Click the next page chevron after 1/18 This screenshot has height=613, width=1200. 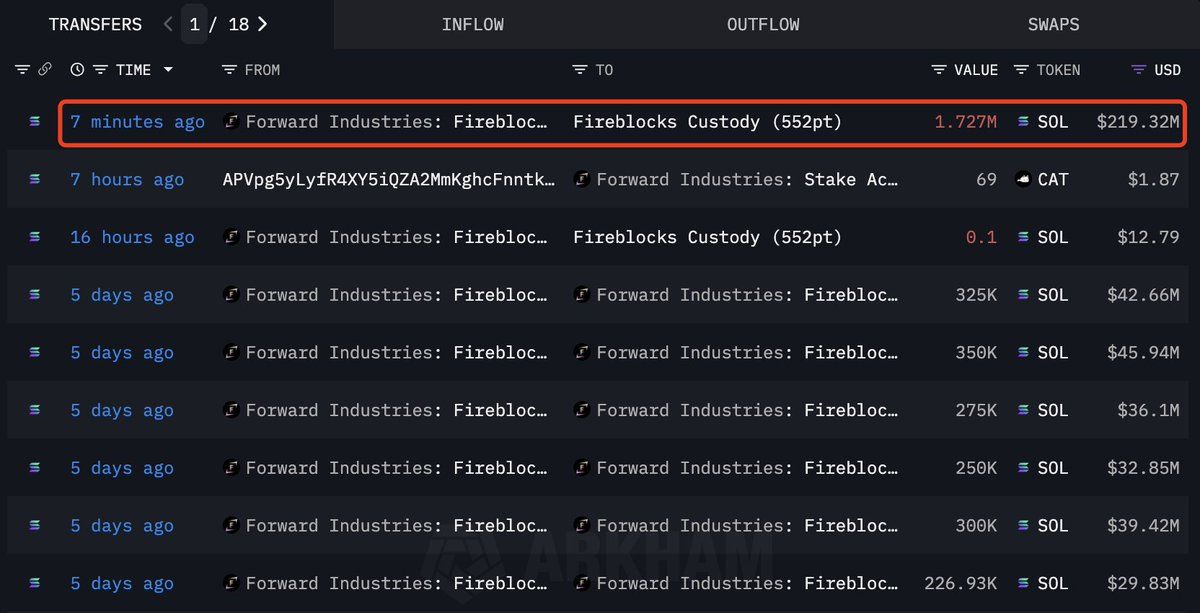262,24
